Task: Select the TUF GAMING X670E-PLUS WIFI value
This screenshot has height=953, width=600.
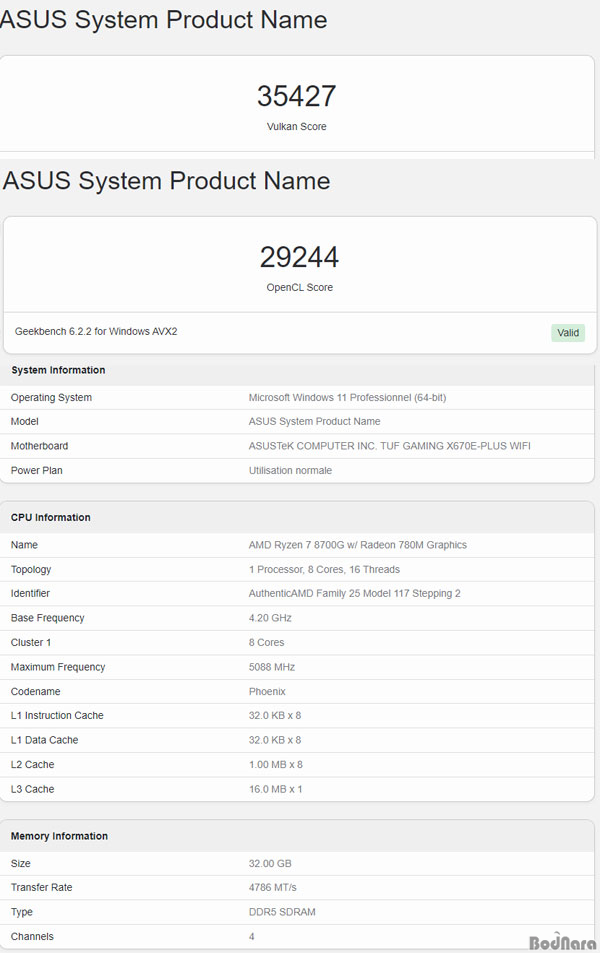Action: click(455, 446)
